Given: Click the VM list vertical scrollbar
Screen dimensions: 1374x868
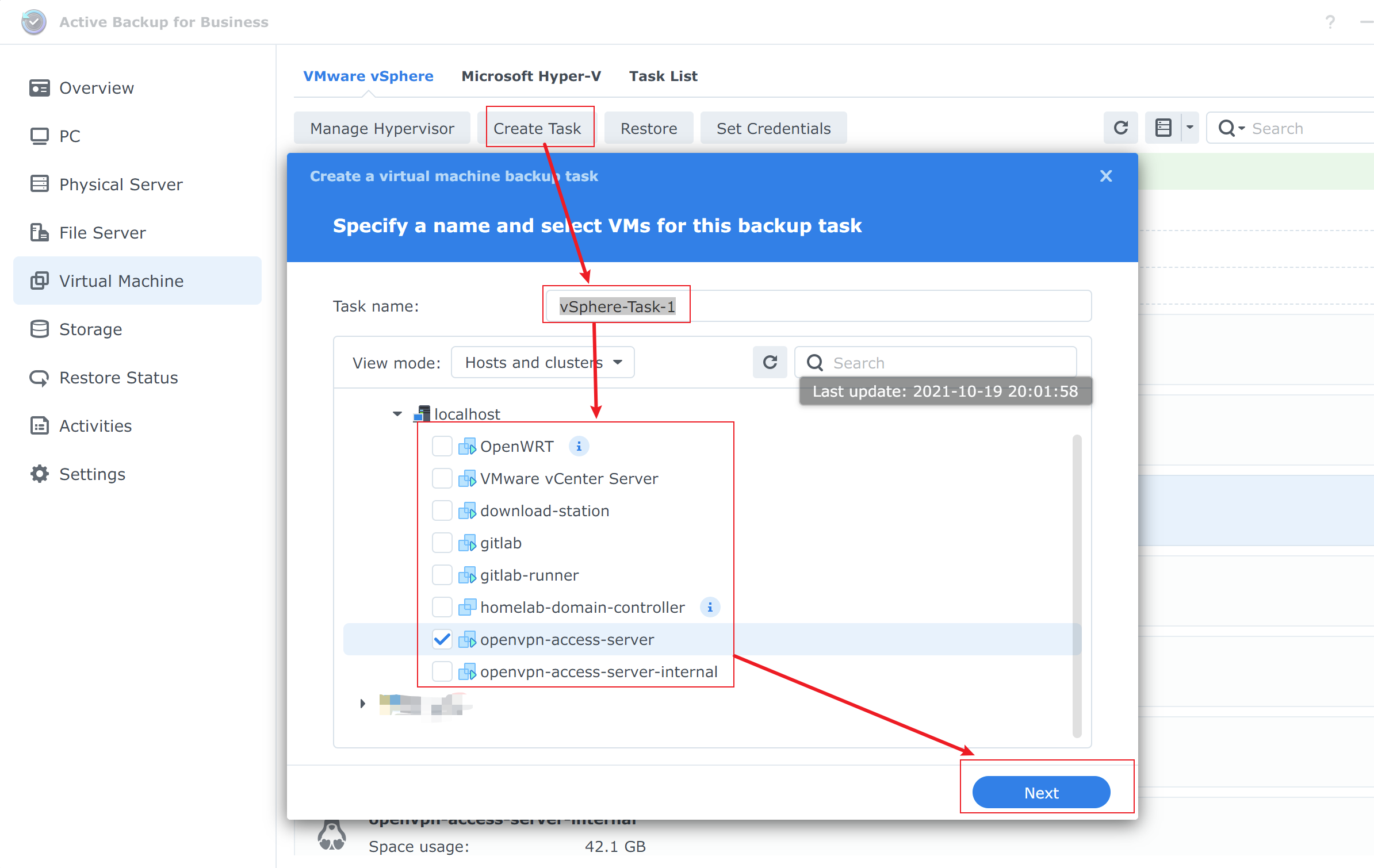Looking at the screenshot, I should tap(1077, 585).
